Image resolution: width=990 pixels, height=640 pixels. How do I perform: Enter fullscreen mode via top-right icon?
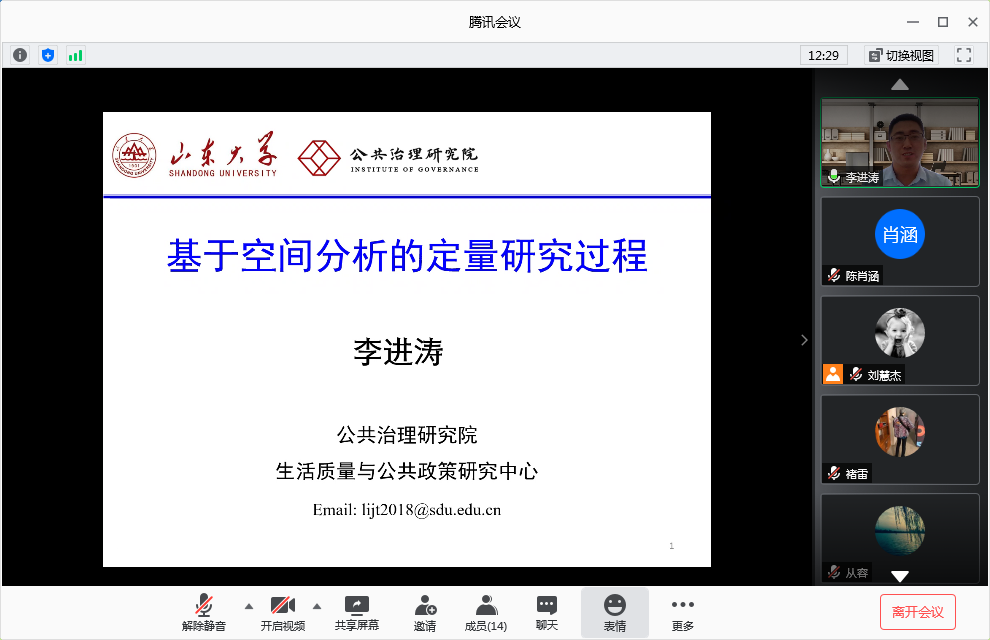(964, 55)
